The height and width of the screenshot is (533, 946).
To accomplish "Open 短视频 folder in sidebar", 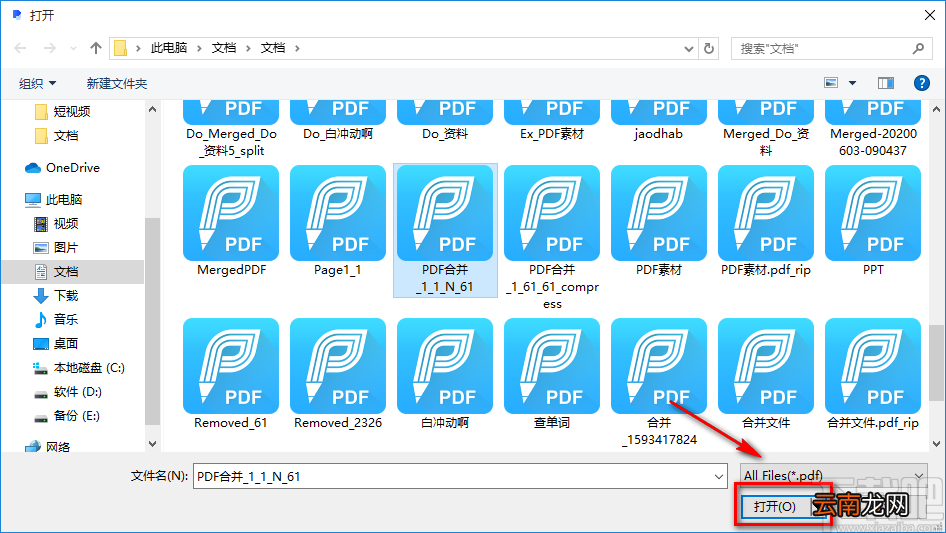I will click(72, 112).
